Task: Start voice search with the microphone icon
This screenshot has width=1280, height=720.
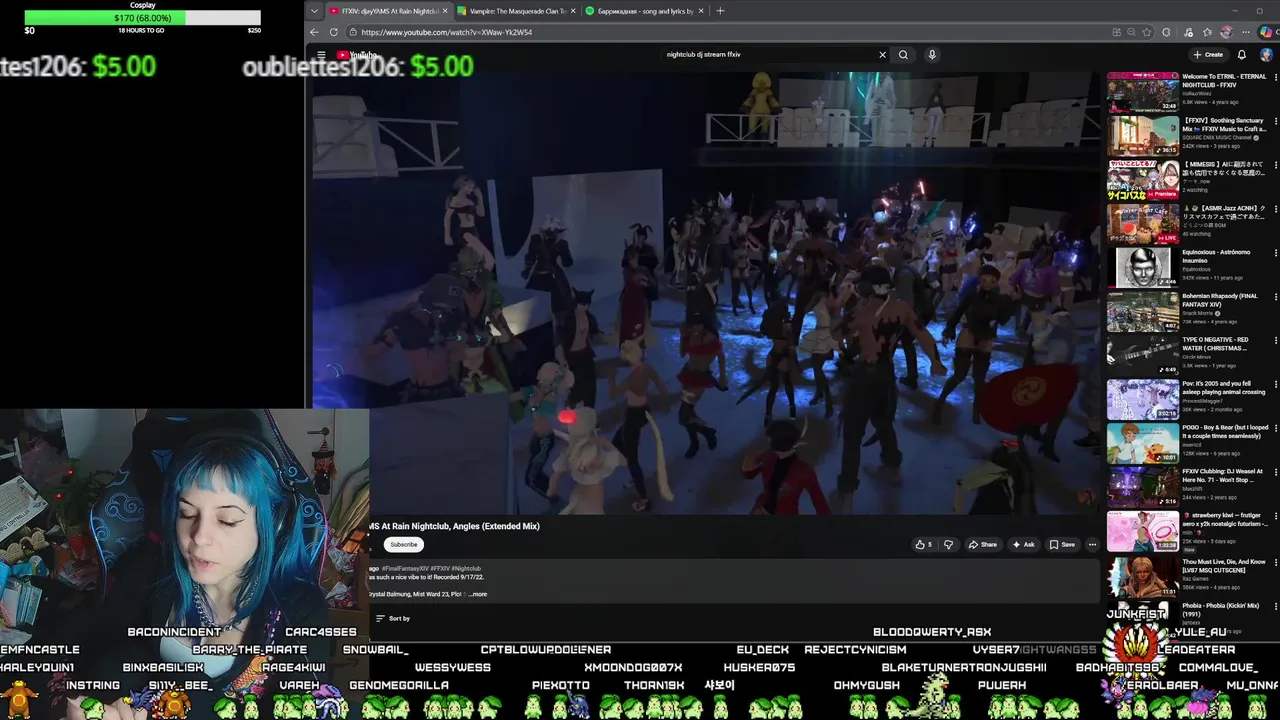Action: [932, 55]
